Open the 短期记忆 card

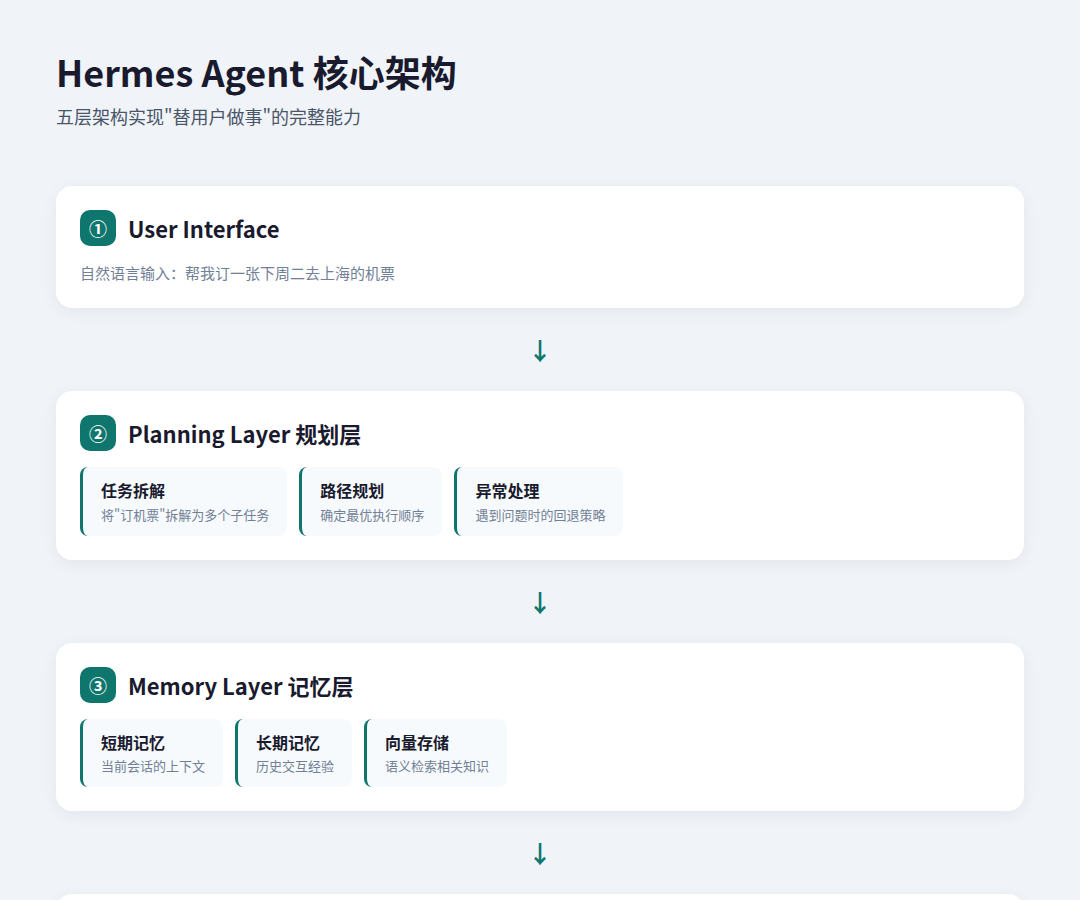(x=152, y=754)
